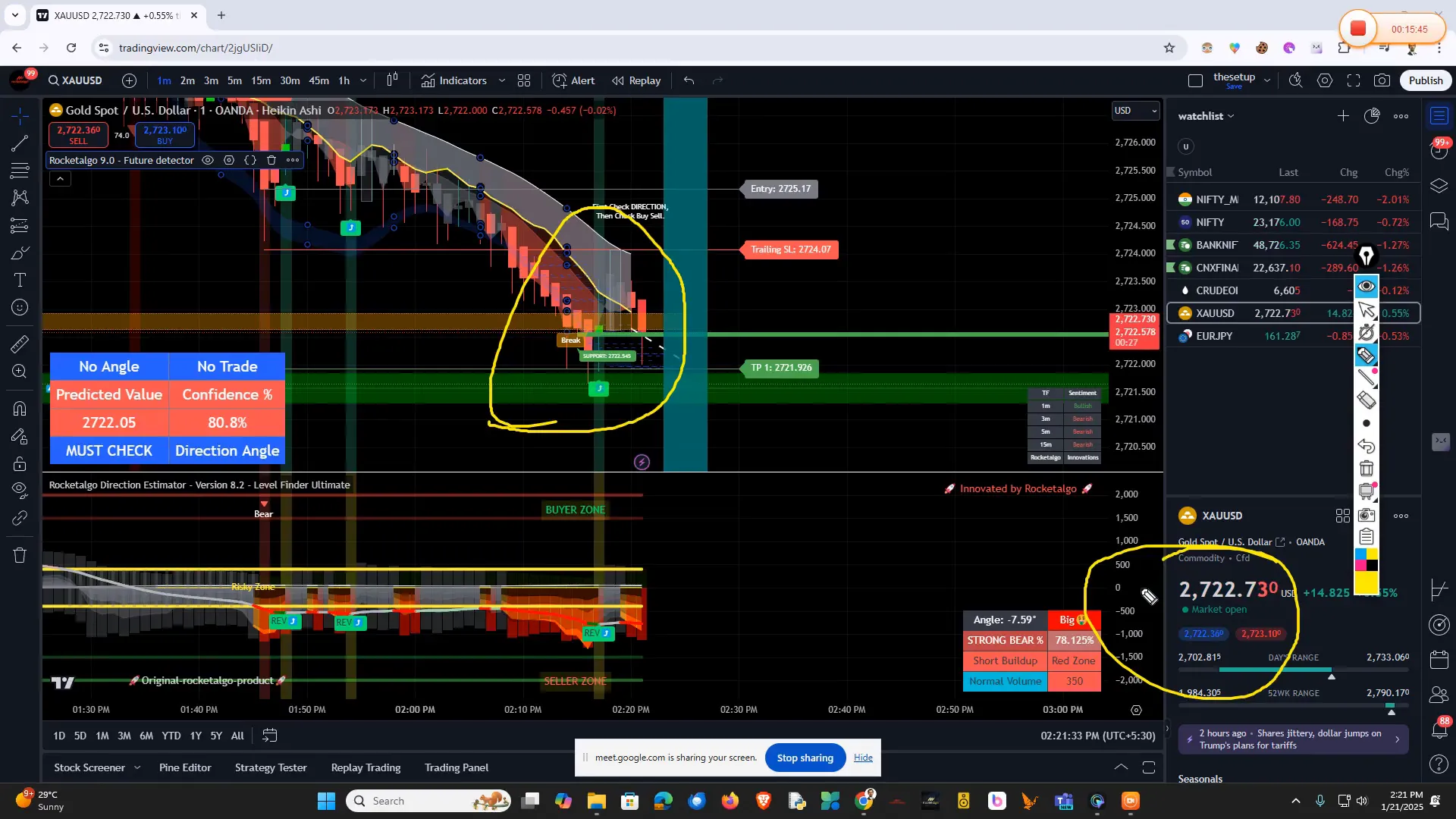Delete the Rocketalgo 9.0 indicator
Image resolution: width=1456 pixels, height=819 pixels.
click(x=271, y=160)
